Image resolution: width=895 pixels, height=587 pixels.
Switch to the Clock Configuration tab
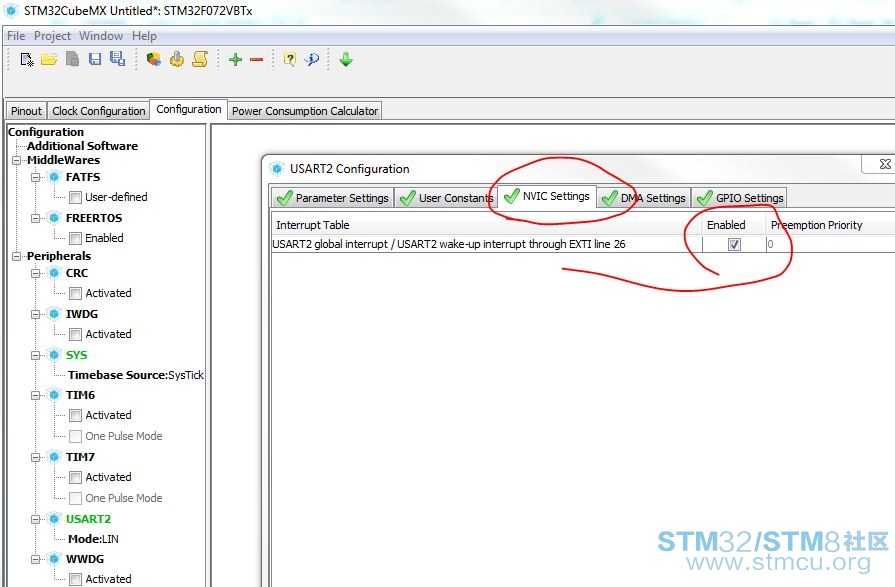99,111
